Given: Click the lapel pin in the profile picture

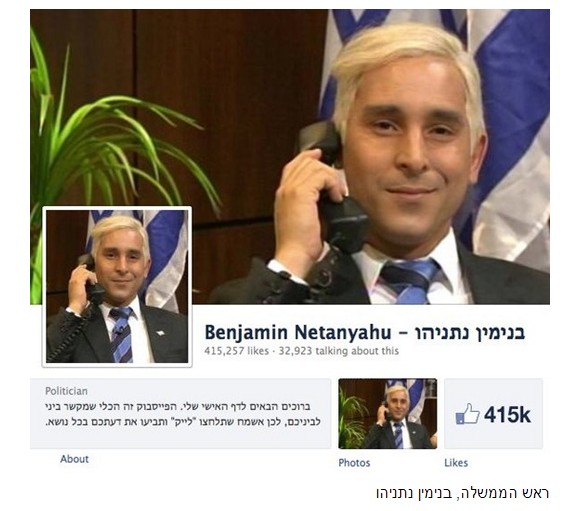Looking at the screenshot, I should 161,332.
